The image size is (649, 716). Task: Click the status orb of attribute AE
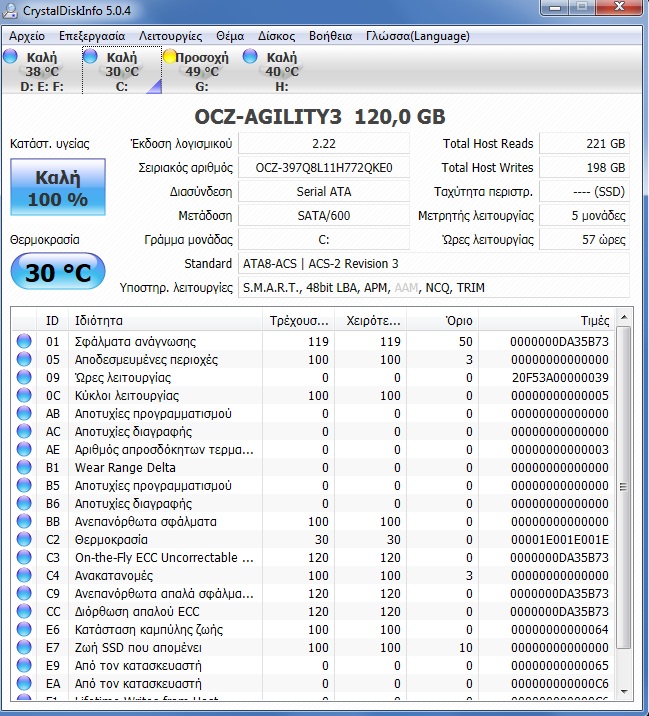pyautogui.click(x=24, y=449)
